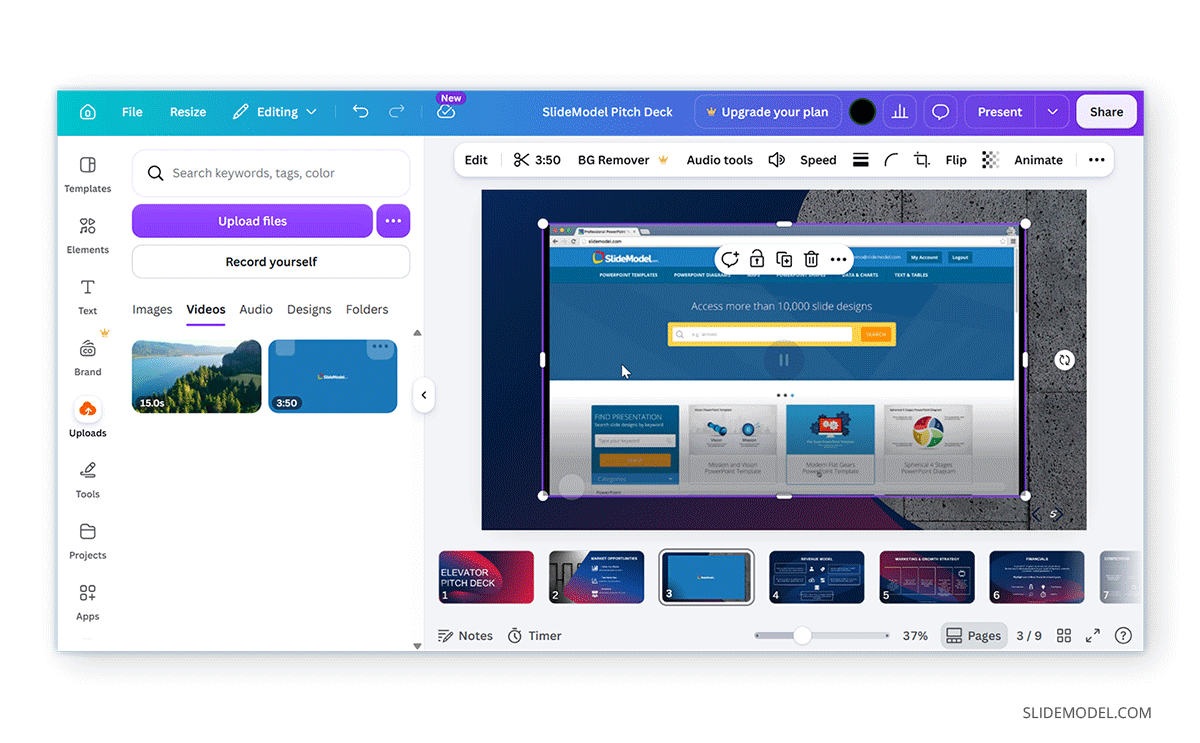Image resolution: width=1200 pixels, height=743 pixels.
Task: Click the volume speaker icon
Action: 776,160
